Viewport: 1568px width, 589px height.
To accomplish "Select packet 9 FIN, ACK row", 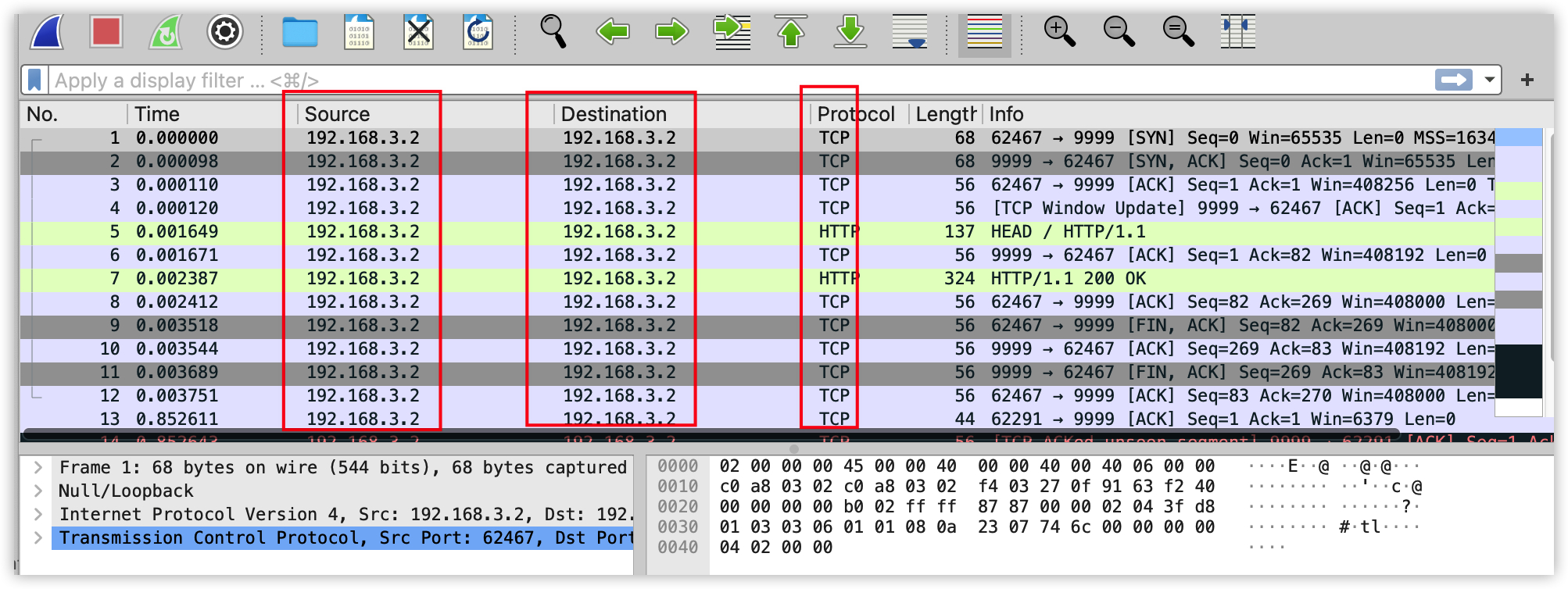I will (x=757, y=326).
